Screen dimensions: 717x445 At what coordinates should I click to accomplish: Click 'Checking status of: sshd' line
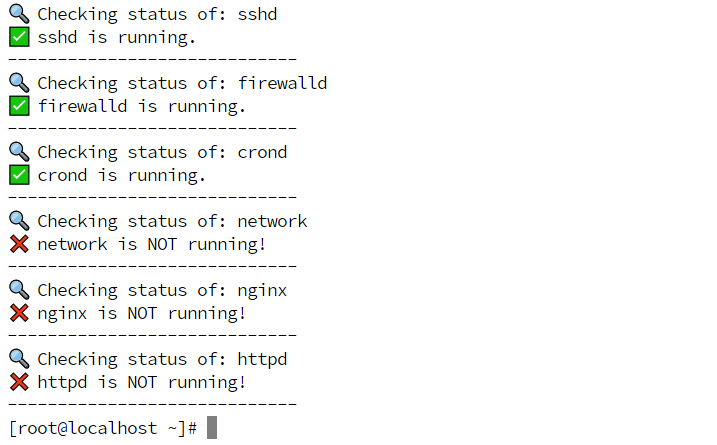pyautogui.click(x=157, y=14)
